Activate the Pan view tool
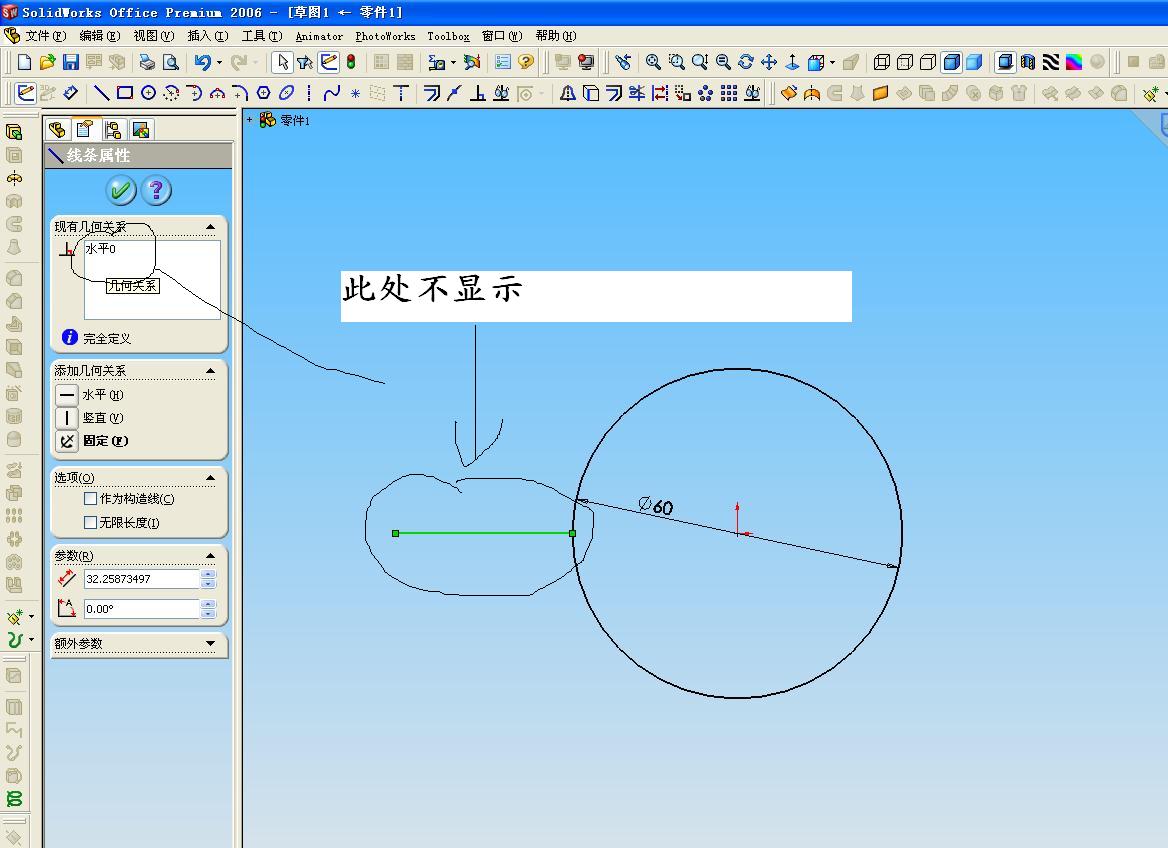The image size is (1168, 848). click(x=769, y=63)
